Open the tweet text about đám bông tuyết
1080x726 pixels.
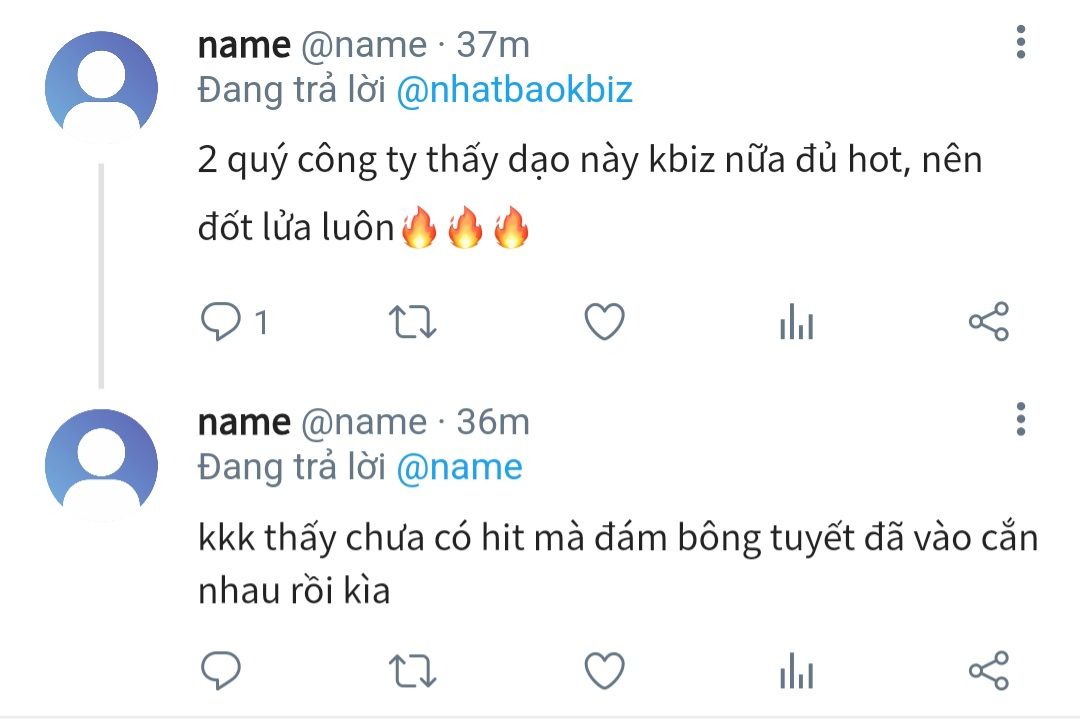[x=618, y=563]
